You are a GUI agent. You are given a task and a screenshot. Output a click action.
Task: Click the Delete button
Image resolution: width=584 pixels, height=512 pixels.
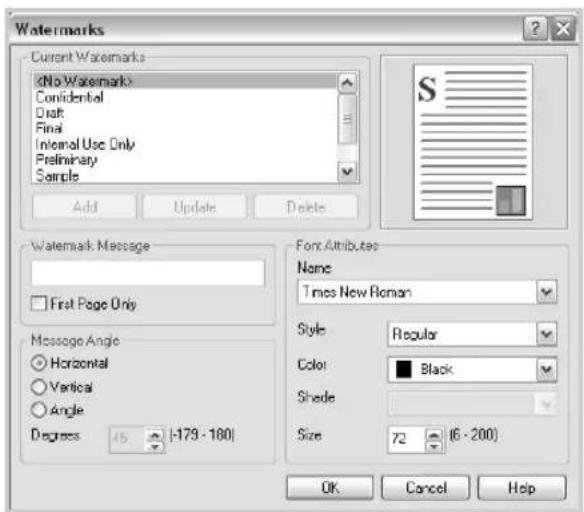[306, 206]
